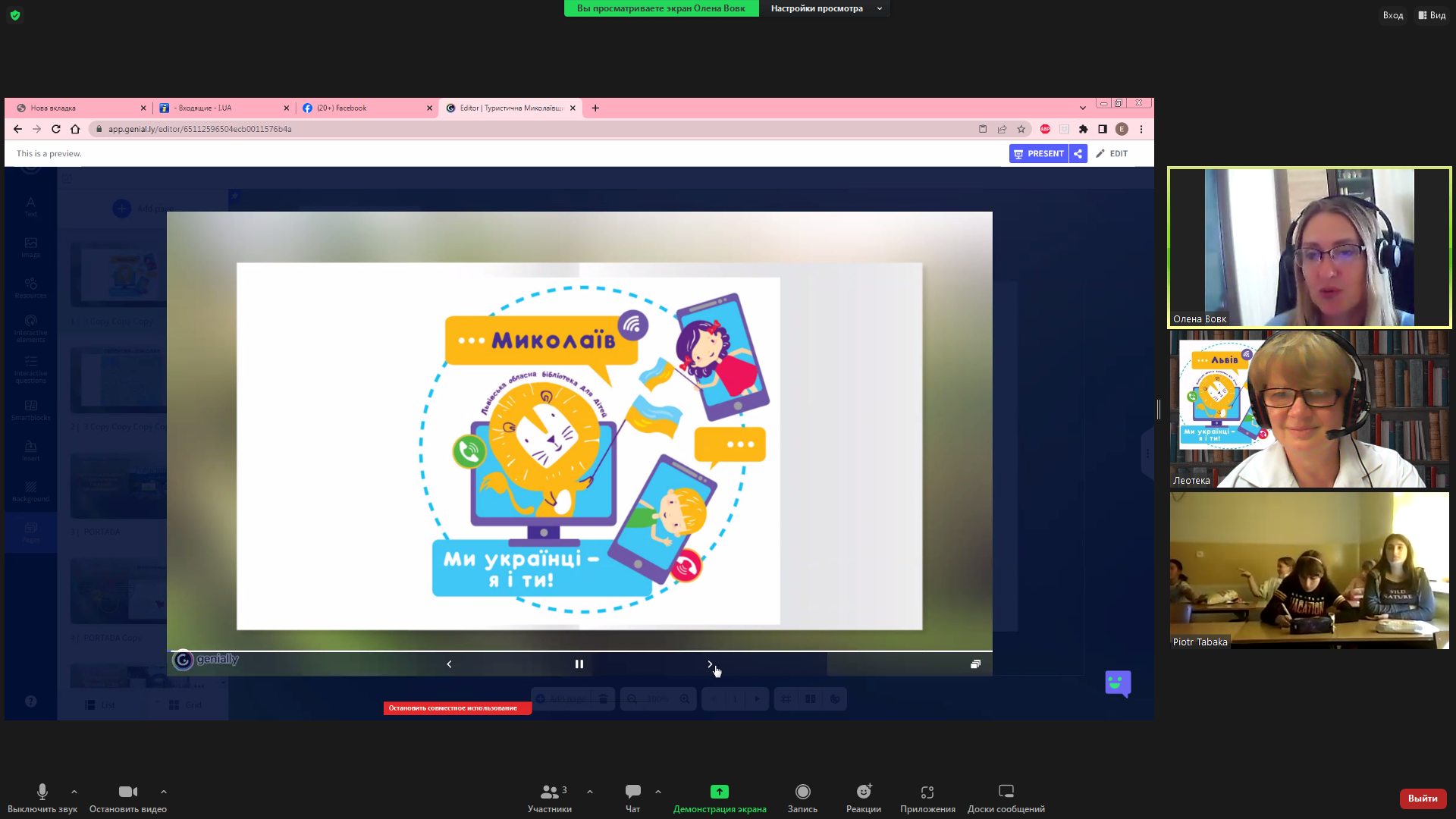Mute the microphone in Zoom
The image size is (1456, 819).
pyautogui.click(x=42, y=792)
